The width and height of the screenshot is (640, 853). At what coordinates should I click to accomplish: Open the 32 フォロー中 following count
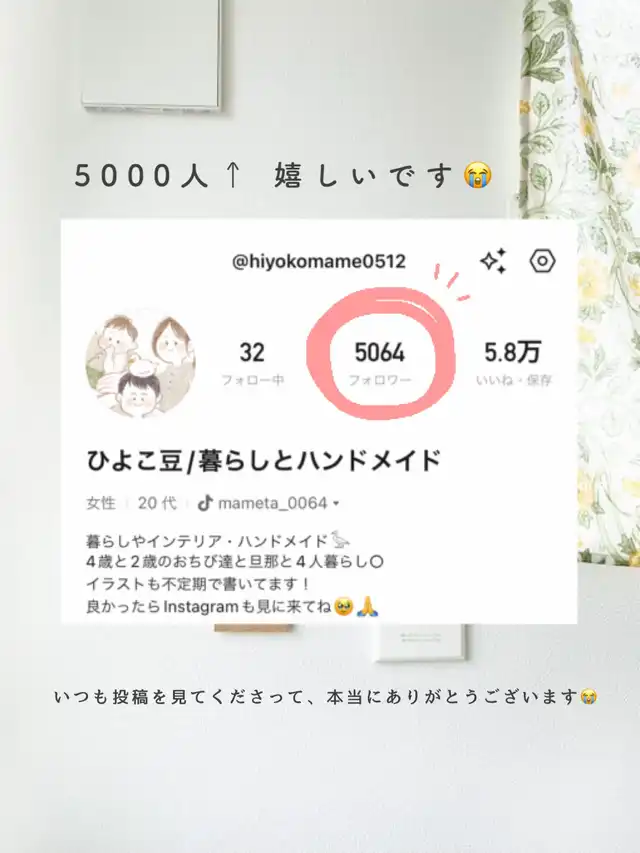click(x=253, y=363)
